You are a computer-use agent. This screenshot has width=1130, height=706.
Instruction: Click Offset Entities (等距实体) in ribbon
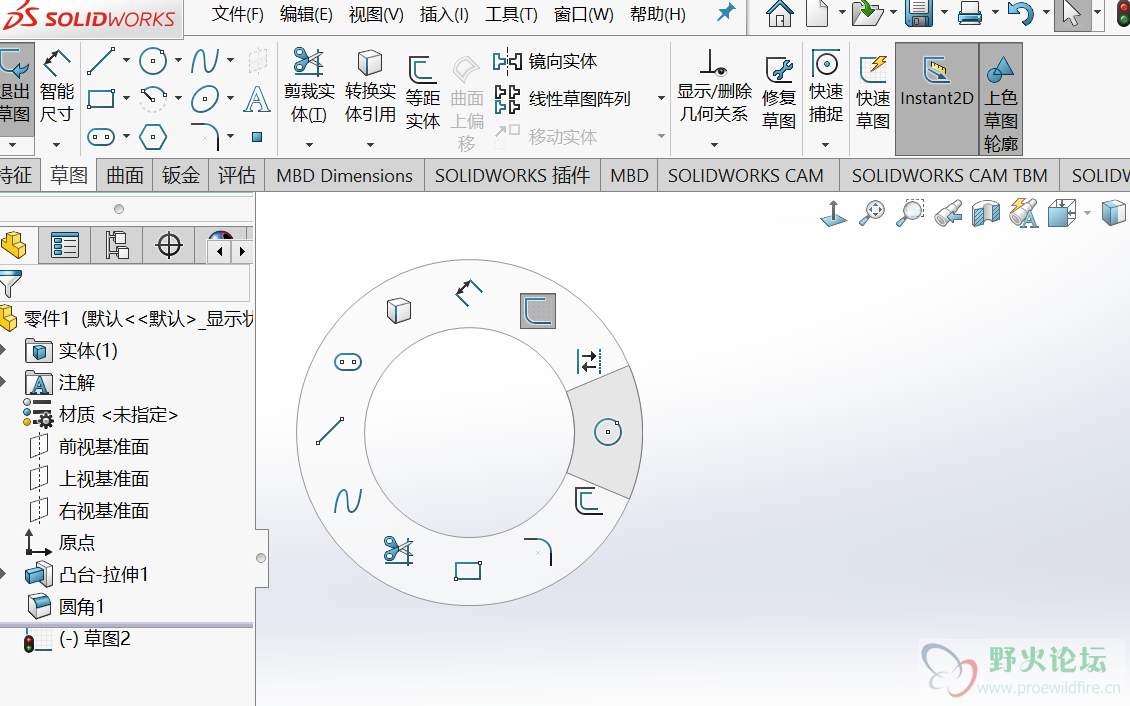point(422,94)
